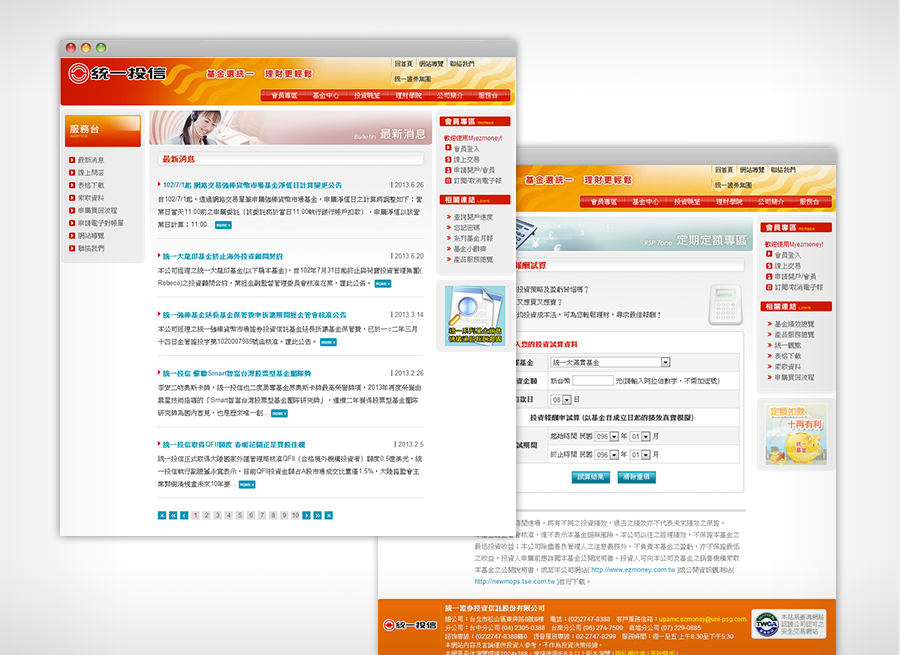
Task: Go to first page with pagination arrow
Action: 162,516
